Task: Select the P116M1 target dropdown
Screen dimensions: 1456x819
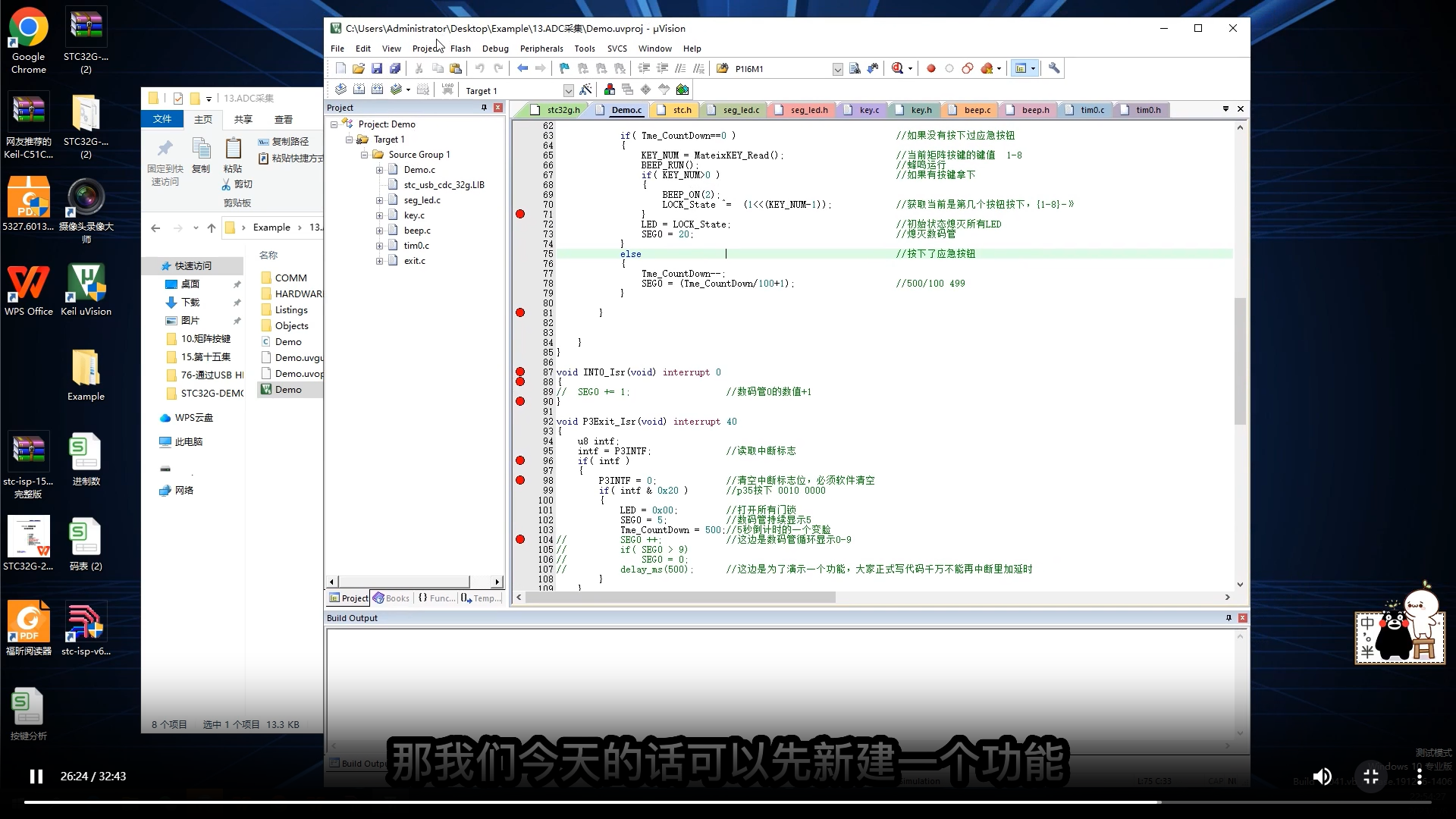Action: pyautogui.click(x=789, y=68)
